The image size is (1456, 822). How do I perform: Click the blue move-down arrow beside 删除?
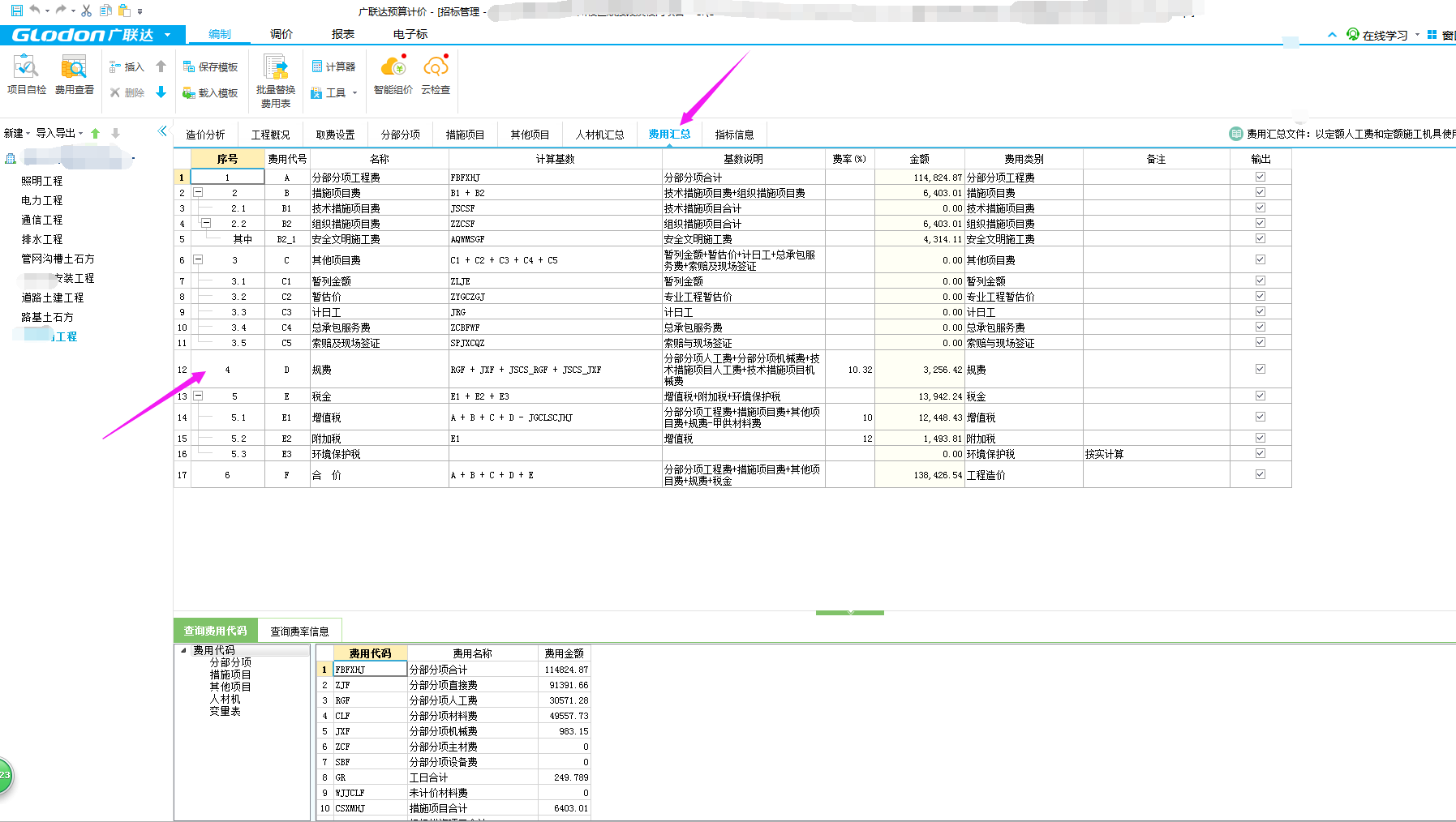tap(161, 92)
